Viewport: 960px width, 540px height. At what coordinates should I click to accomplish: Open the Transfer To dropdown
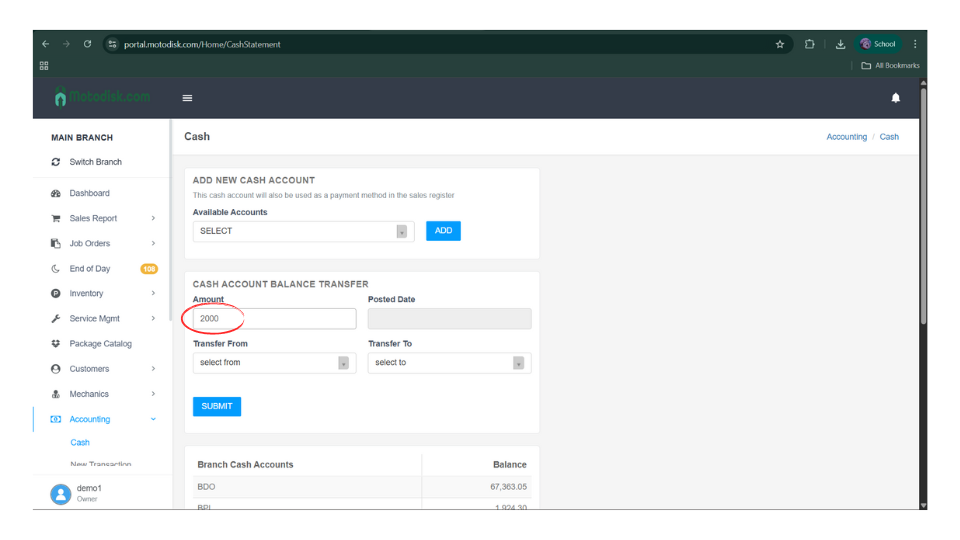(449, 363)
